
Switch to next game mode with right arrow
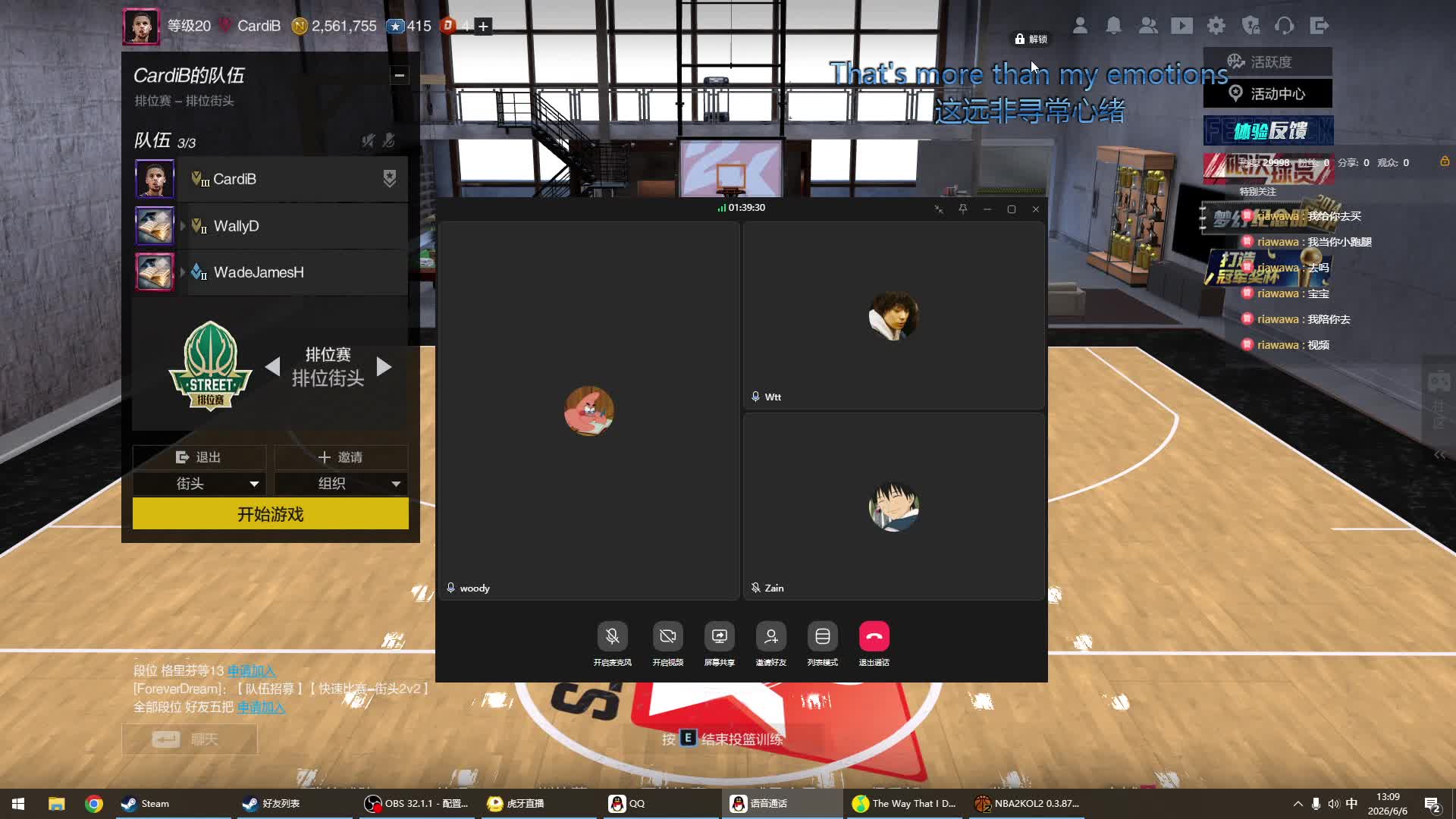click(x=384, y=367)
